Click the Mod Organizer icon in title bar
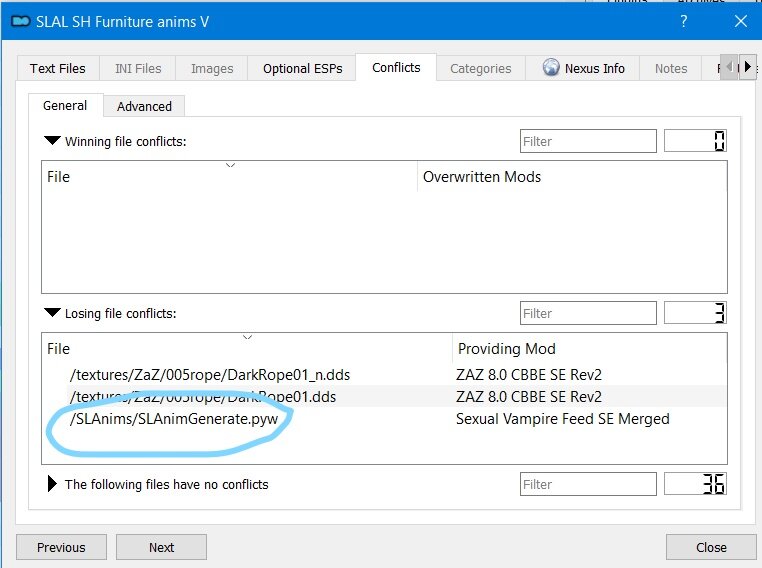The height and width of the screenshot is (568, 762). coord(21,21)
